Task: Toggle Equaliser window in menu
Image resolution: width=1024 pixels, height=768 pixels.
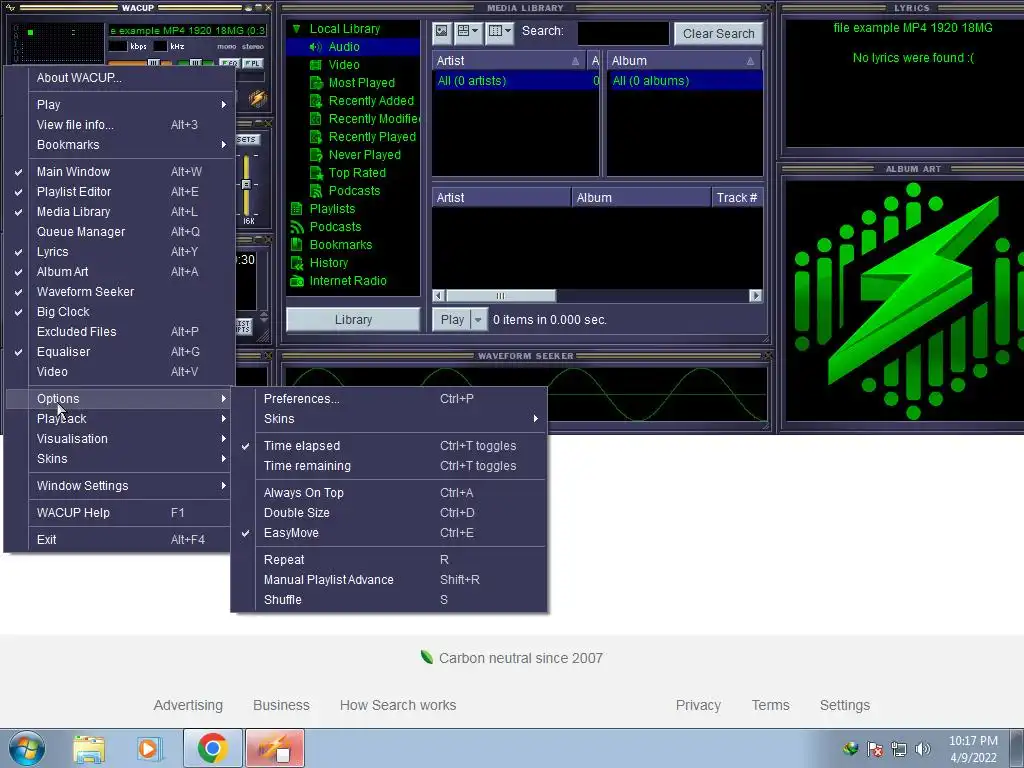Action: click(x=119, y=352)
